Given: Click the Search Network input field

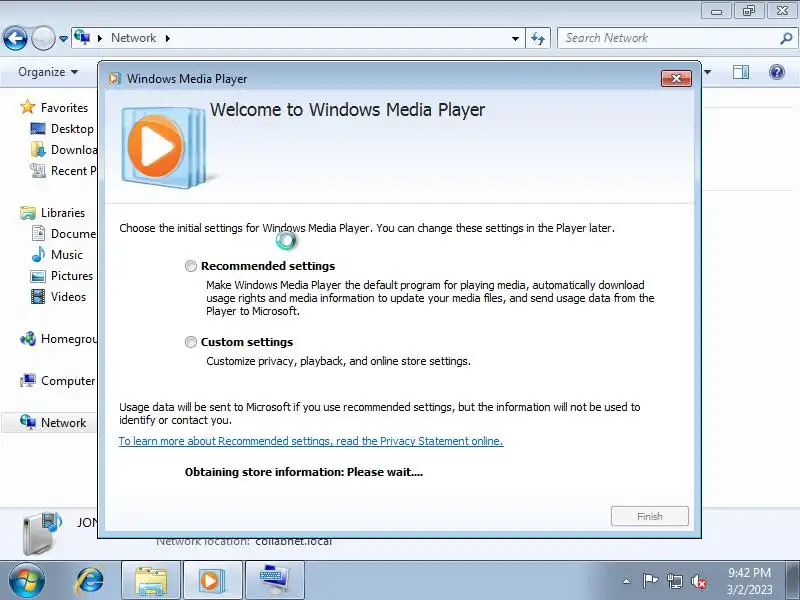Looking at the screenshot, I should click(x=668, y=38).
